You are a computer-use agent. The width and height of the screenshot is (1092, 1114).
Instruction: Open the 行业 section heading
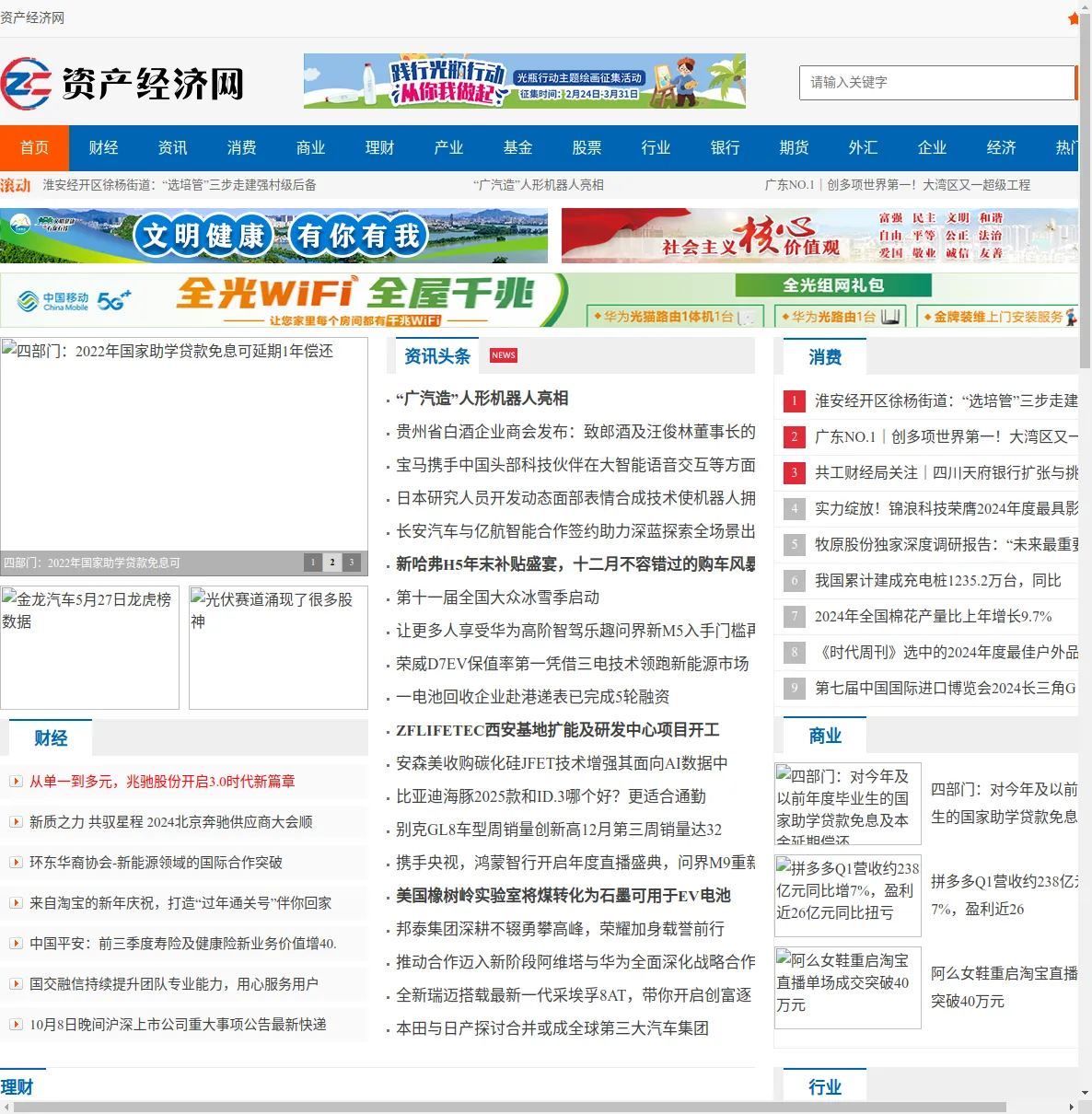point(825,1086)
